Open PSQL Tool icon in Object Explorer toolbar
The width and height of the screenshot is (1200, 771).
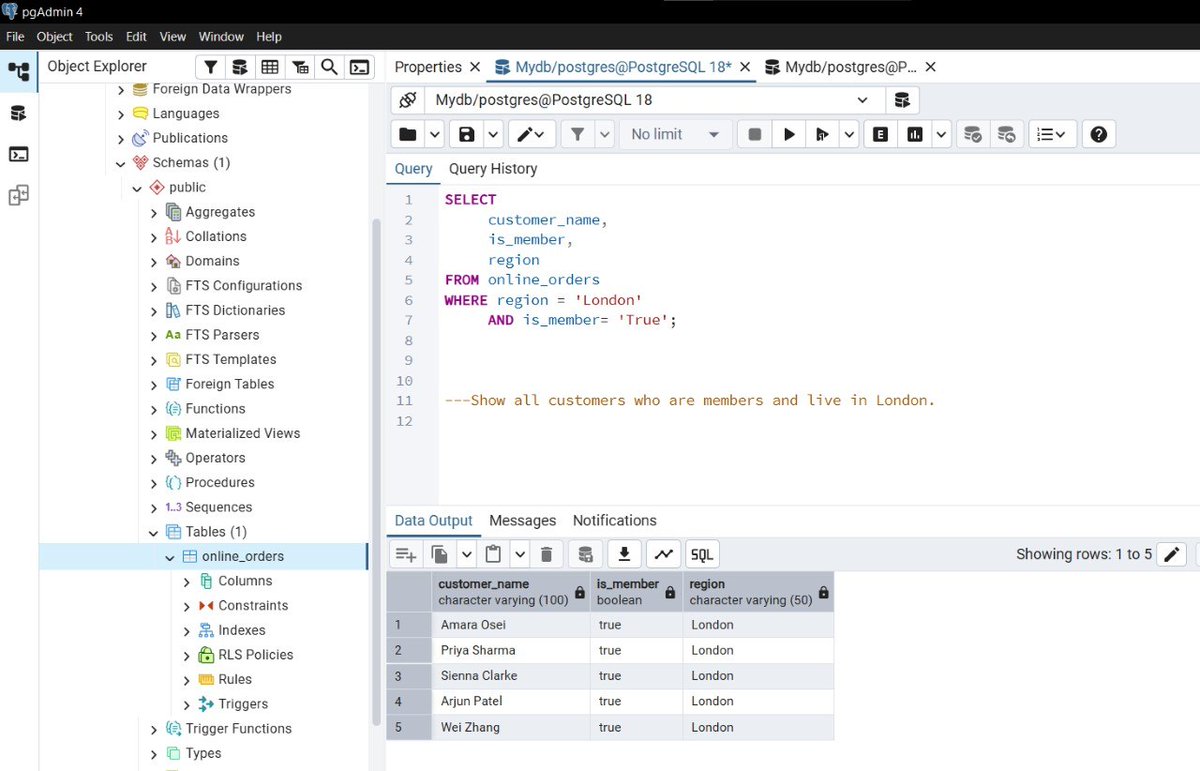point(359,67)
